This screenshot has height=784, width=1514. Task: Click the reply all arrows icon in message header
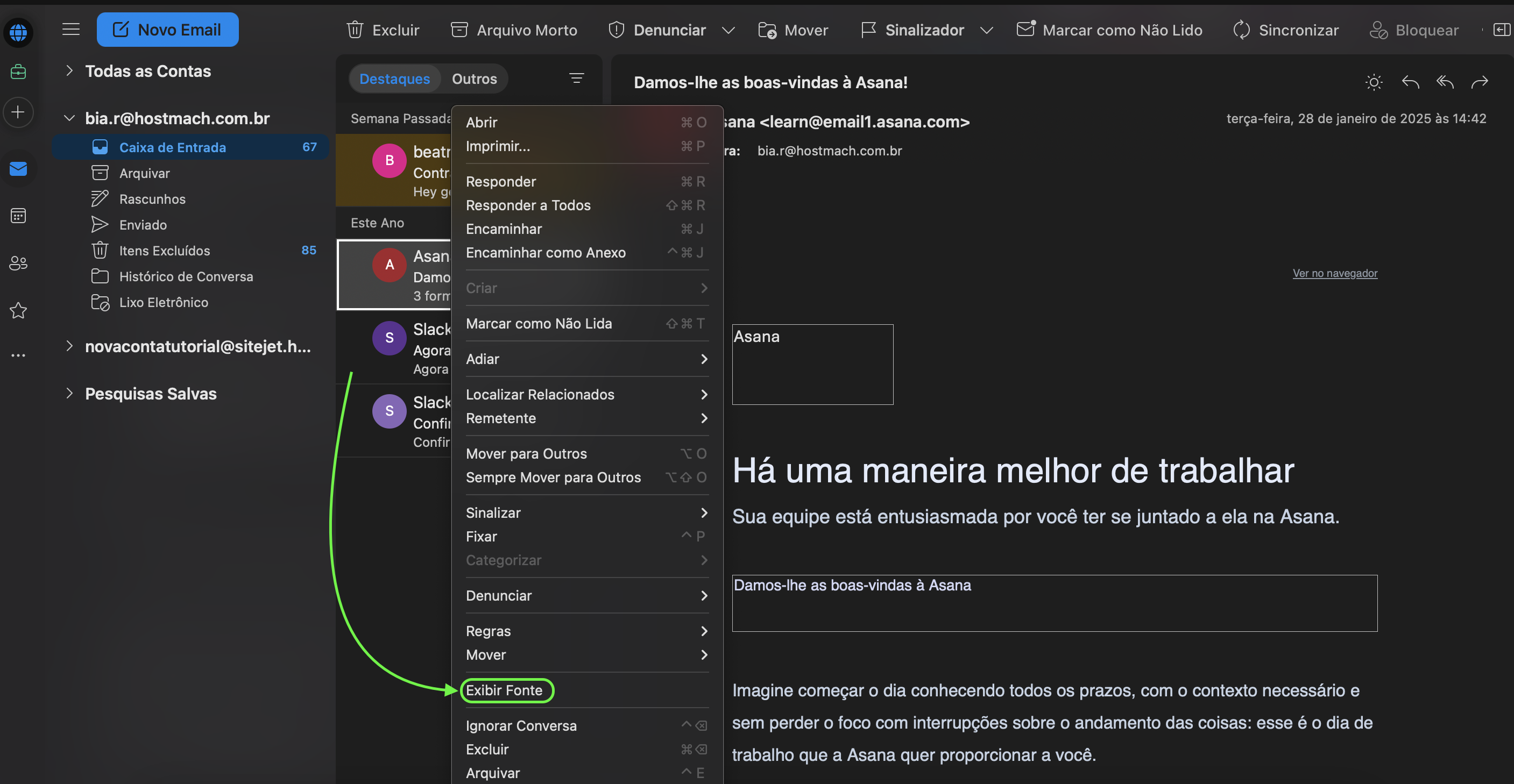pos(1445,82)
